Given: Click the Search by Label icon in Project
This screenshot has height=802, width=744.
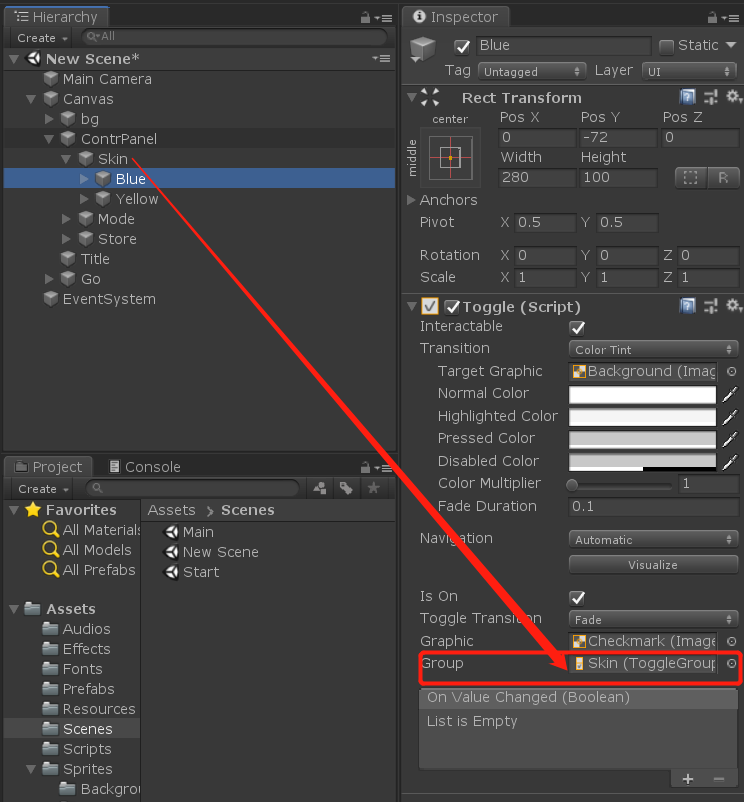Looking at the screenshot, I should pyautogui.click(x=346, y=488).
